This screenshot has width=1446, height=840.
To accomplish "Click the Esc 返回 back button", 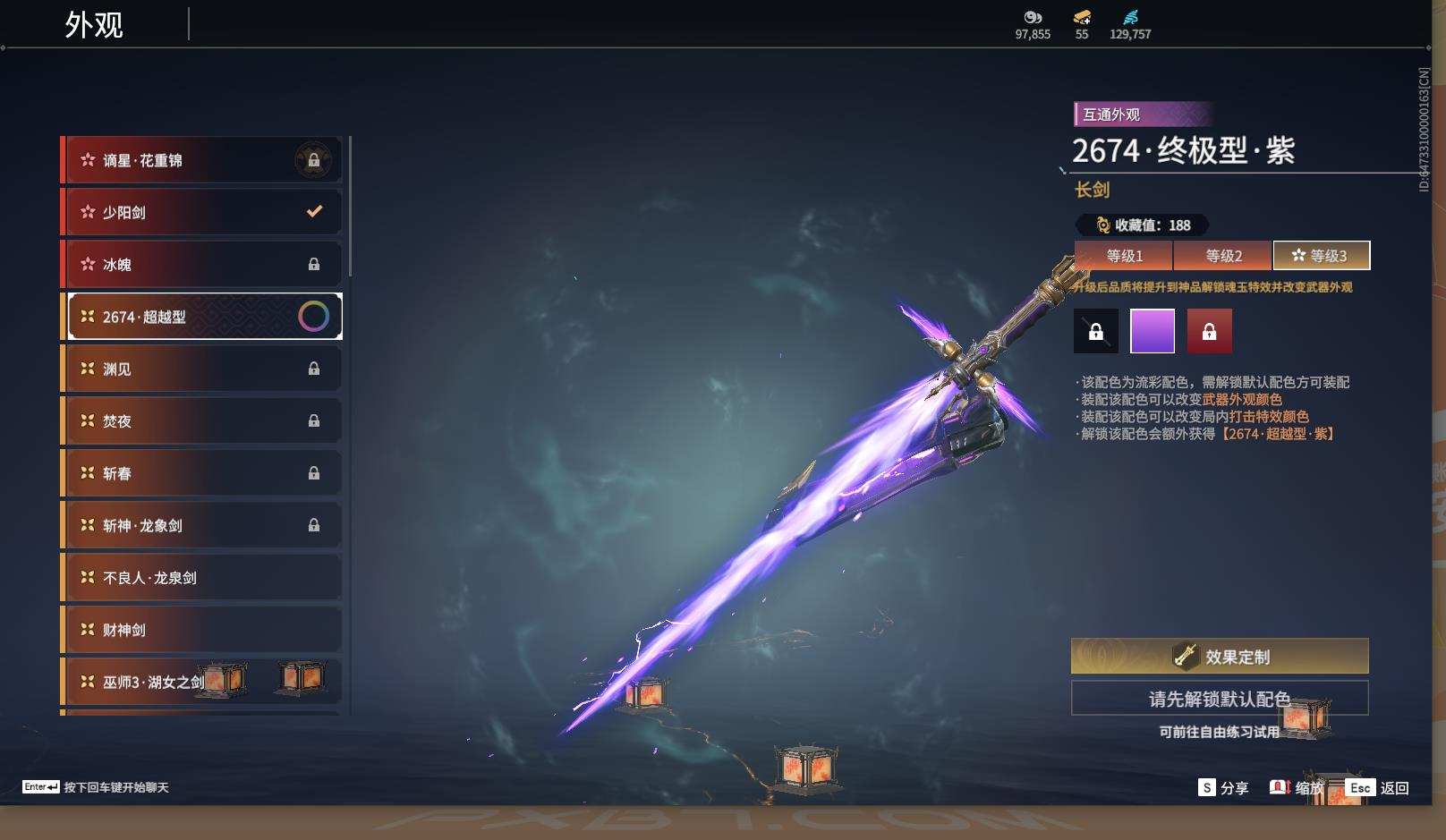I will [1378, 787].
